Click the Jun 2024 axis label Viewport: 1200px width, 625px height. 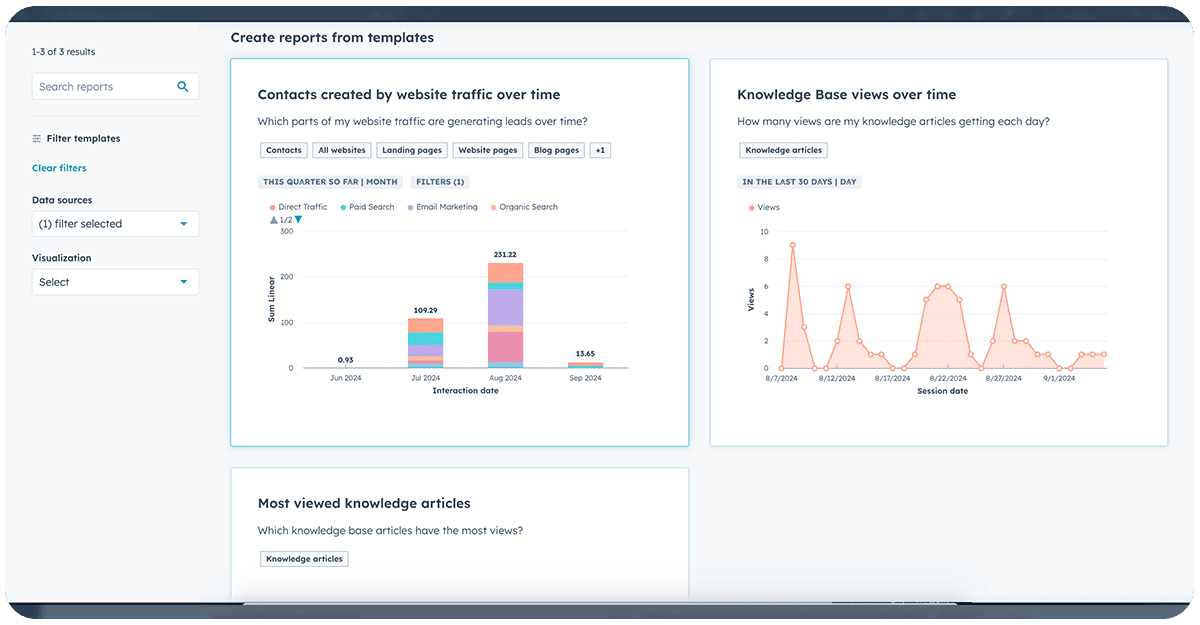[345, 378]
